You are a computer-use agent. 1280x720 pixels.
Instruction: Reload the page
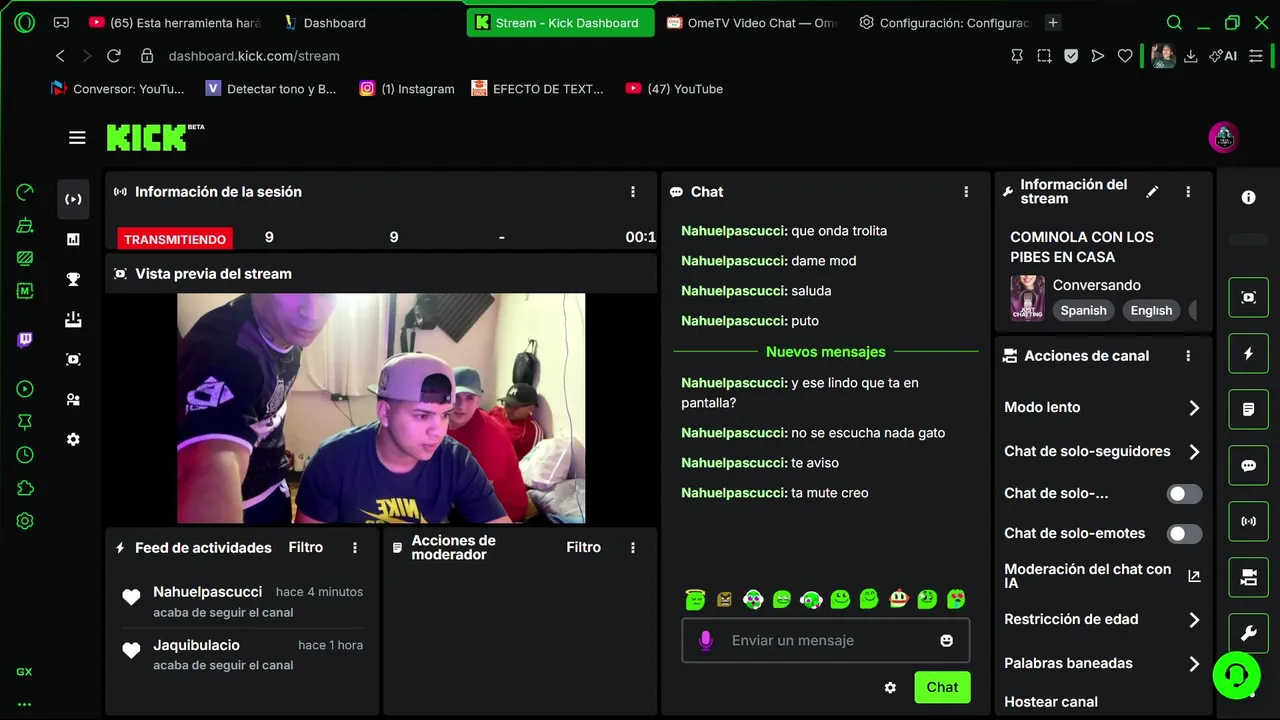tap(114, 56)
